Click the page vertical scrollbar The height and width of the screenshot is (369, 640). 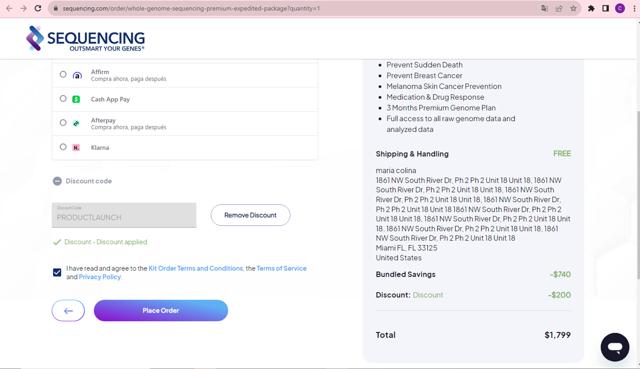click(637, 195)
